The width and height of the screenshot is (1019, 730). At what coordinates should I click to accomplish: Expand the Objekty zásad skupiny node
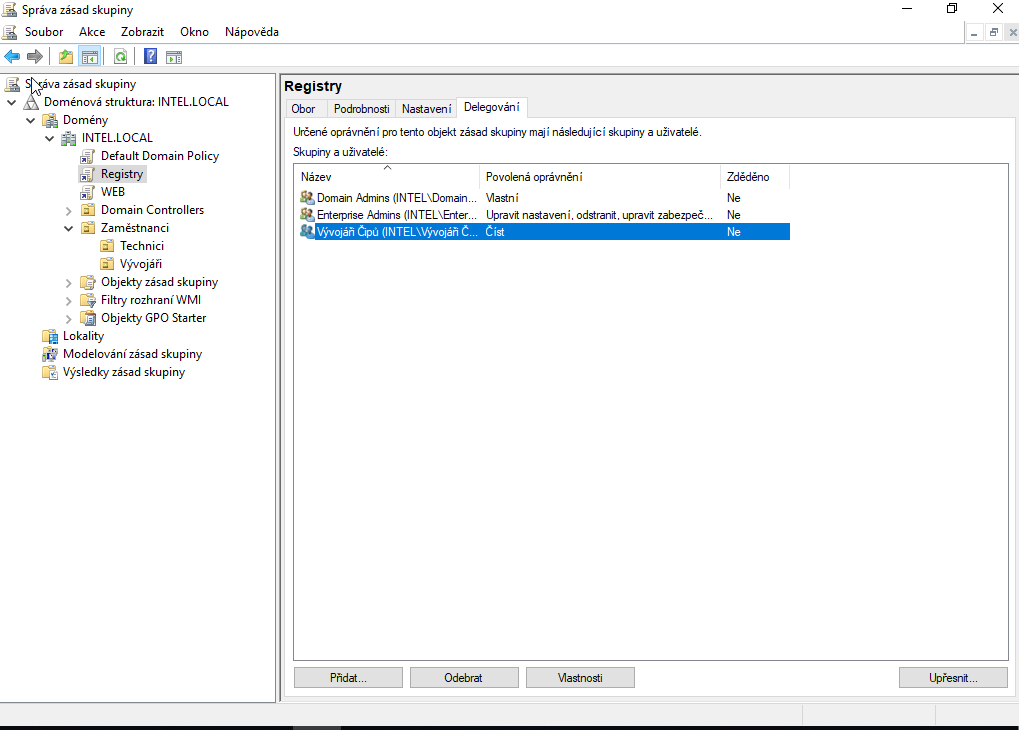[x=69, y=283]
